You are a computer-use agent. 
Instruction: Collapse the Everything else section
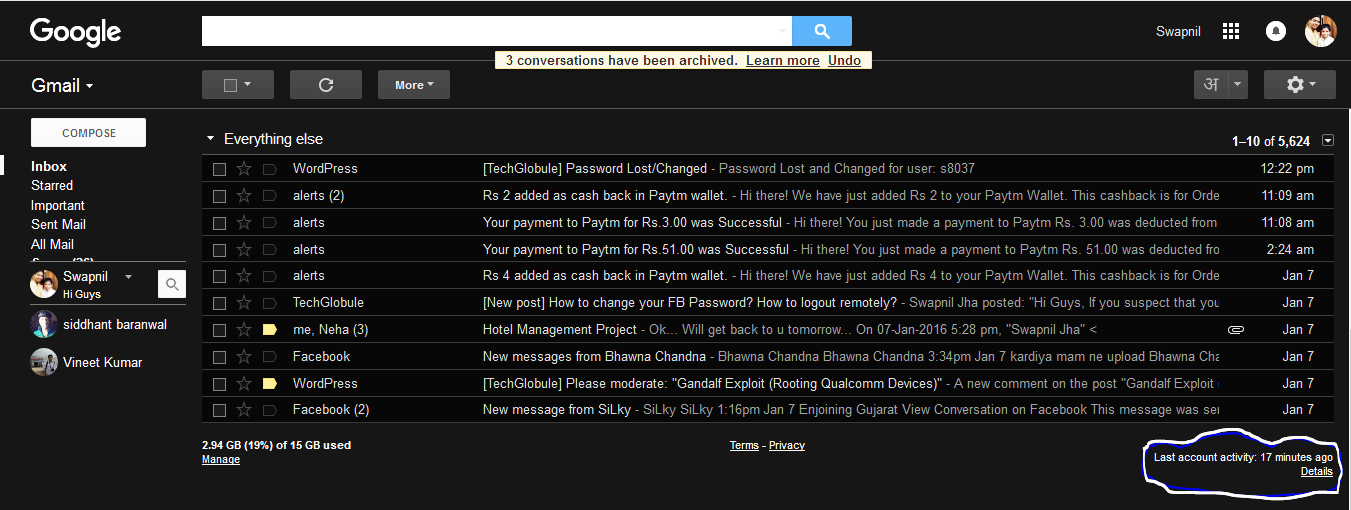coord(210,140)
